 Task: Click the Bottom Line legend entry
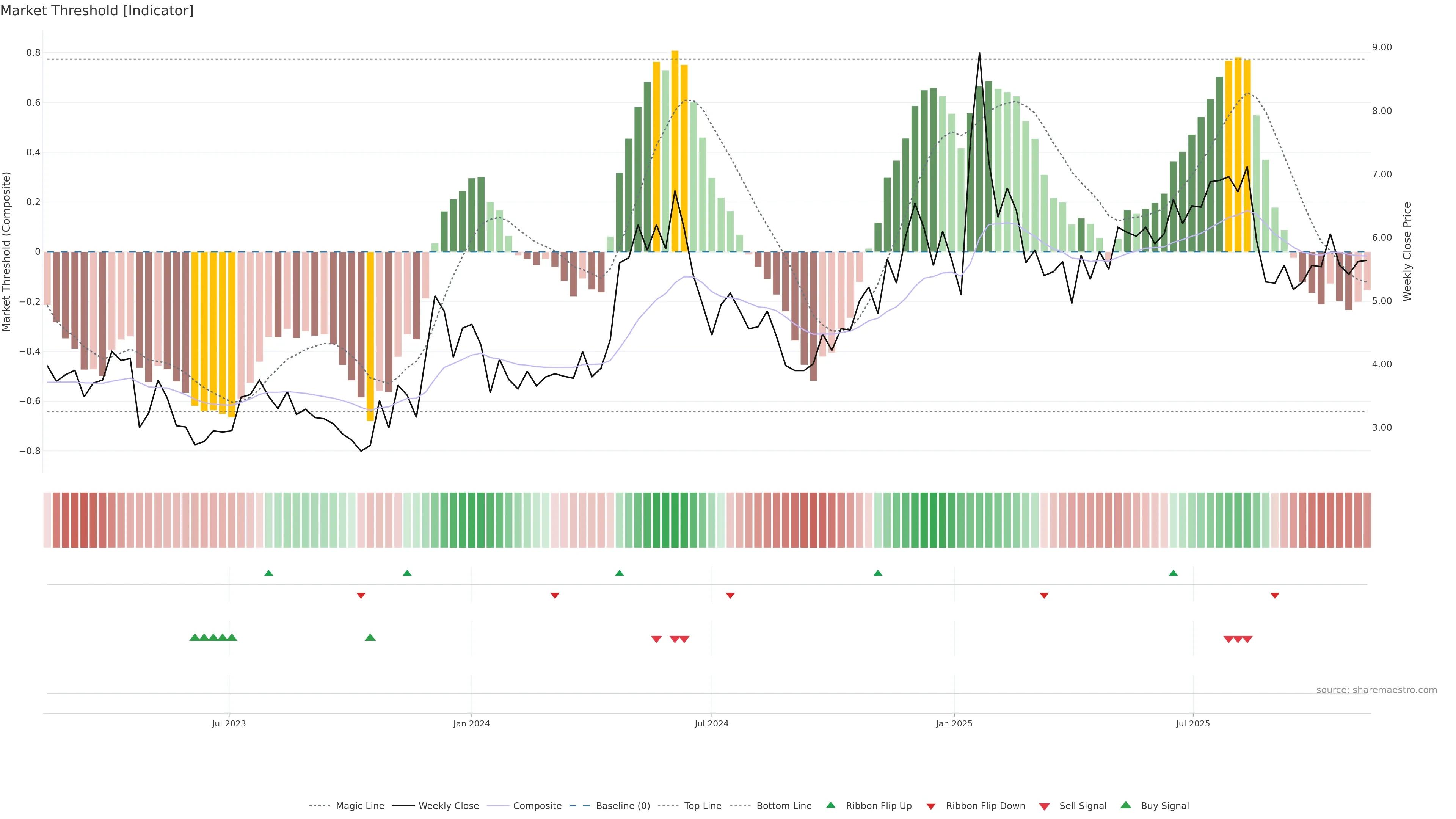click(783, 806)
